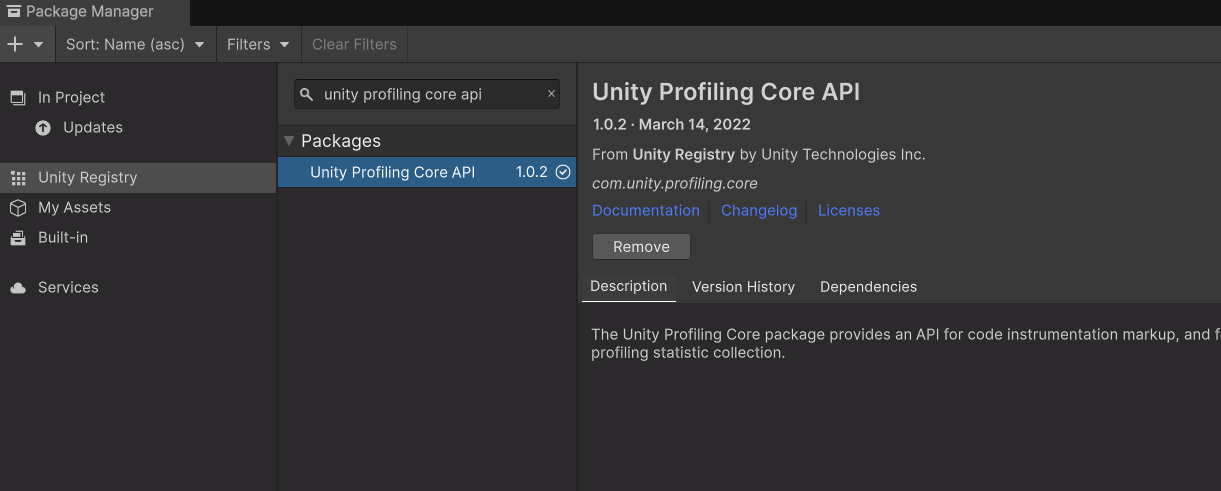1221x491 pixels.
Task: Click the Updates arrow icon
Action: (43, 127)
